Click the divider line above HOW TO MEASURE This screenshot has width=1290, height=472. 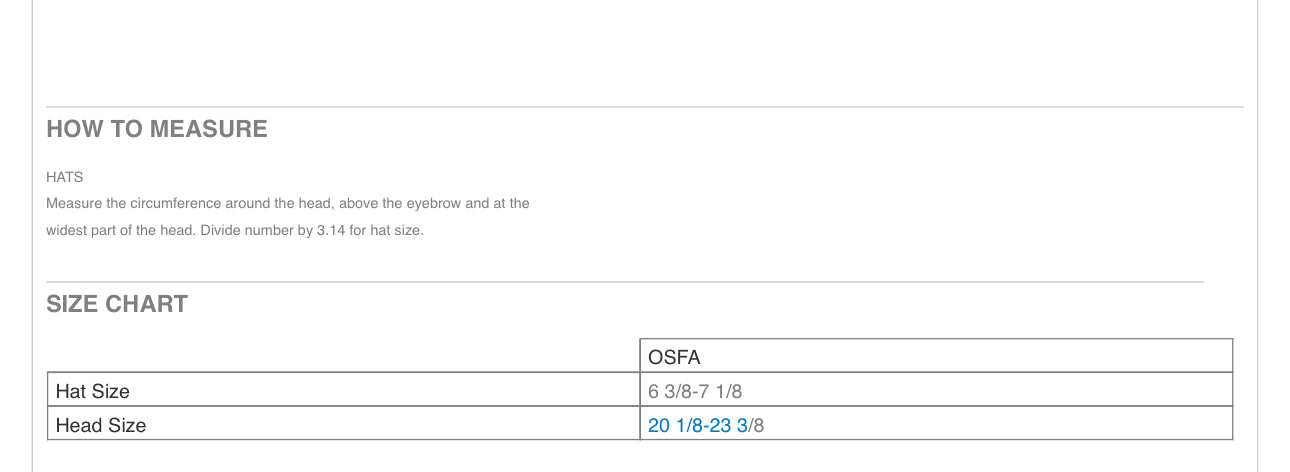645,107
